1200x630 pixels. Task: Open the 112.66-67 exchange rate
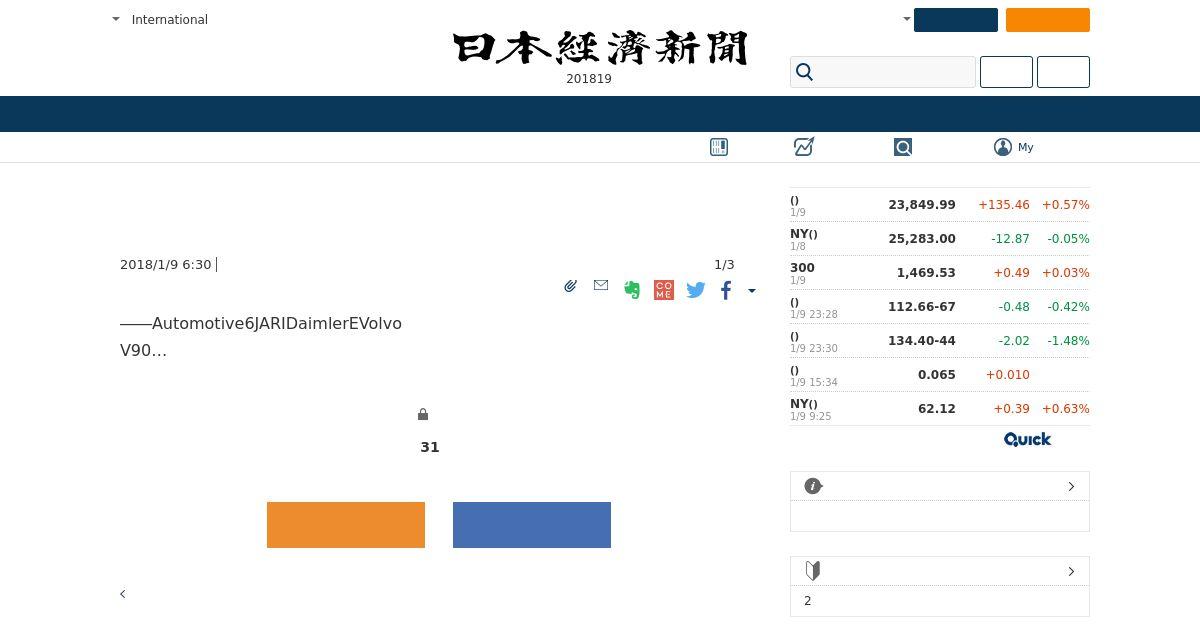coord(922,306)
